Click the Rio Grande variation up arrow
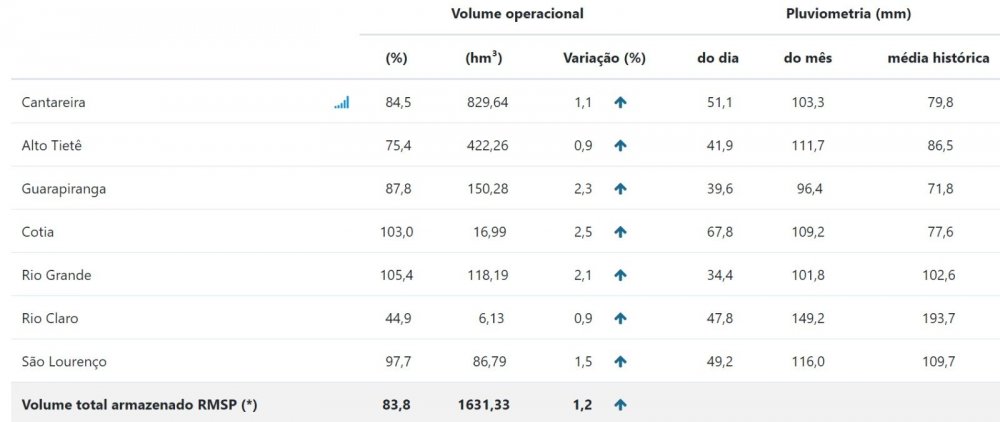The image size is (1000, 422). [x=621, y=275]
